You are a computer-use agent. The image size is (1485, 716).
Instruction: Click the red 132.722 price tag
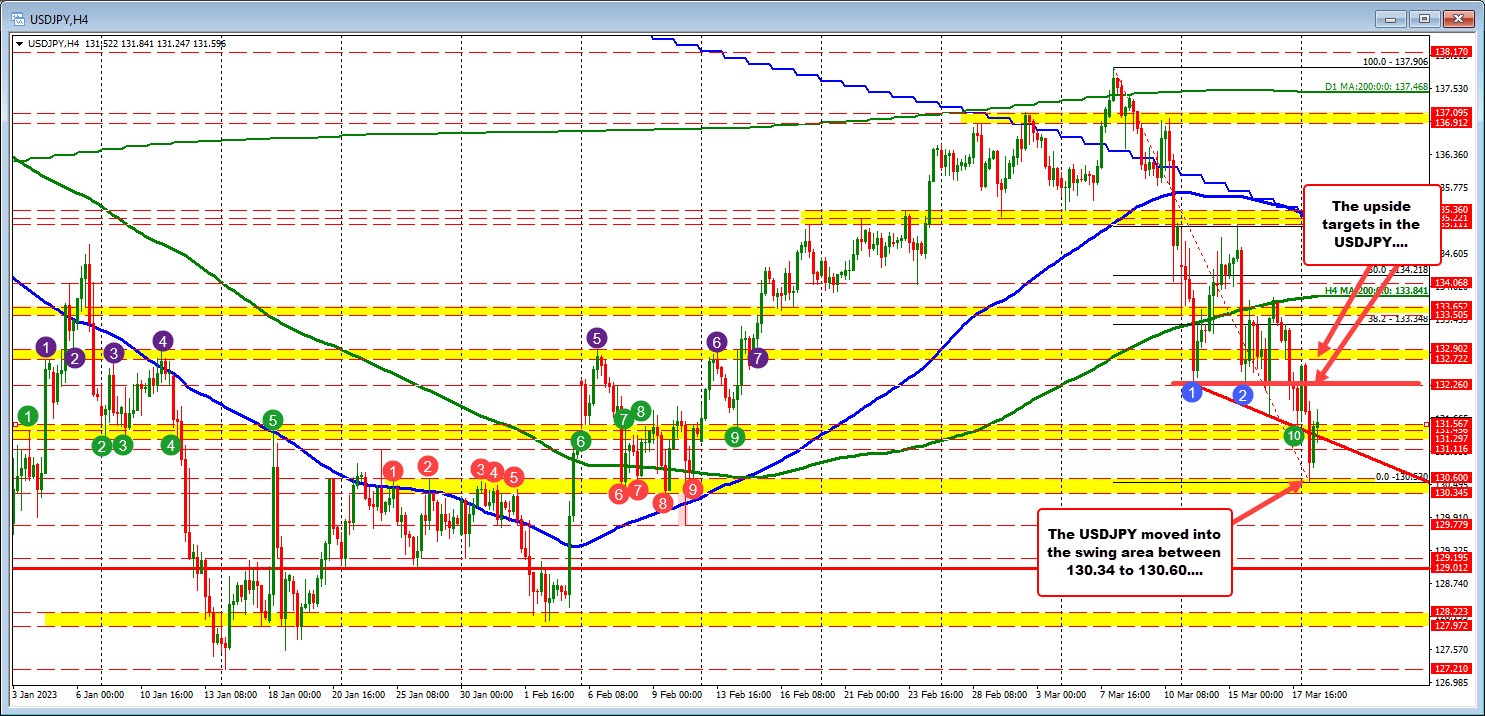pyautogui.click(x=1450, y=358)
